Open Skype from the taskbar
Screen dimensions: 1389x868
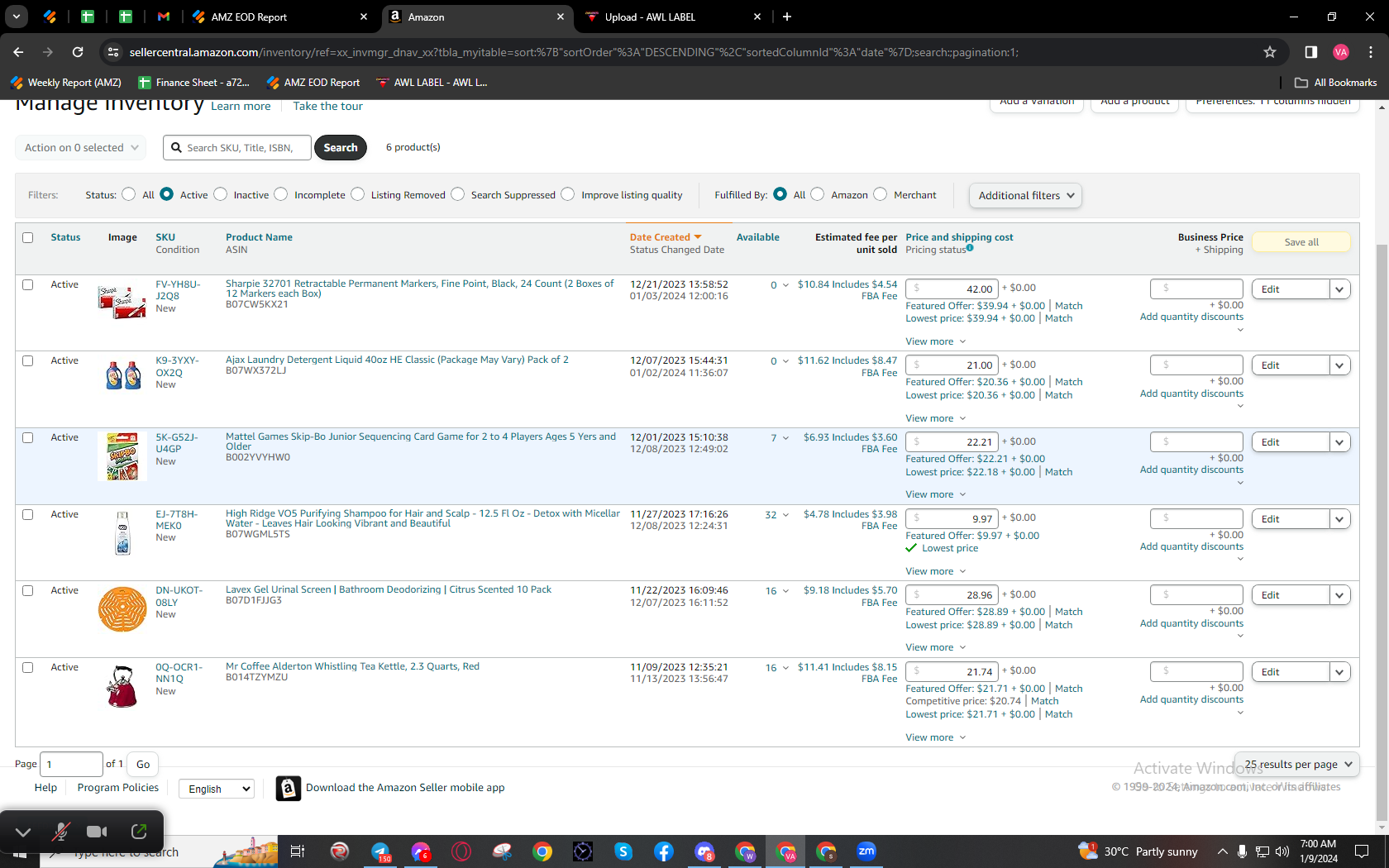pyautogui.click(x=623, y=851)
